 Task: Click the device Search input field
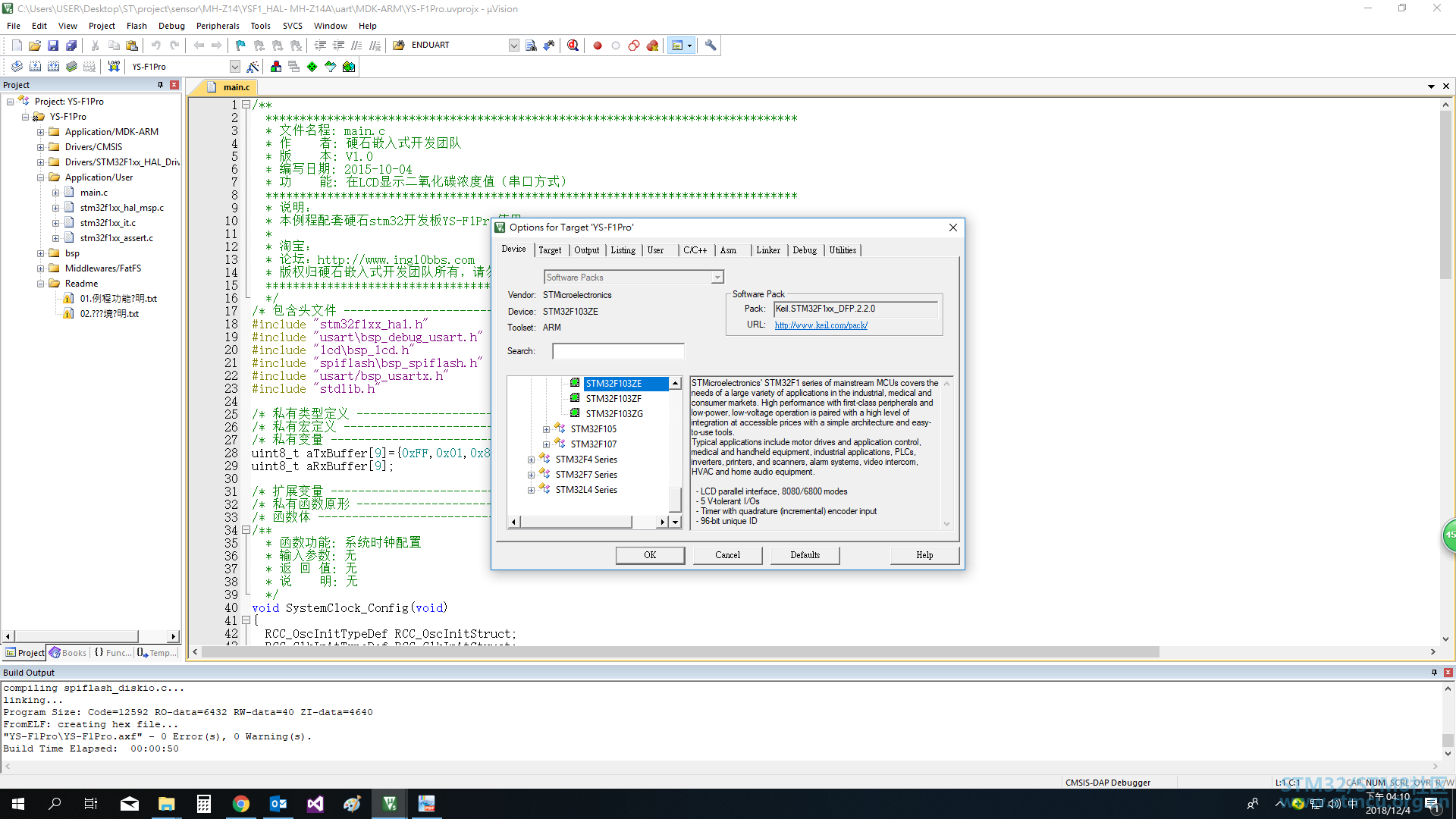pos(618,351)
